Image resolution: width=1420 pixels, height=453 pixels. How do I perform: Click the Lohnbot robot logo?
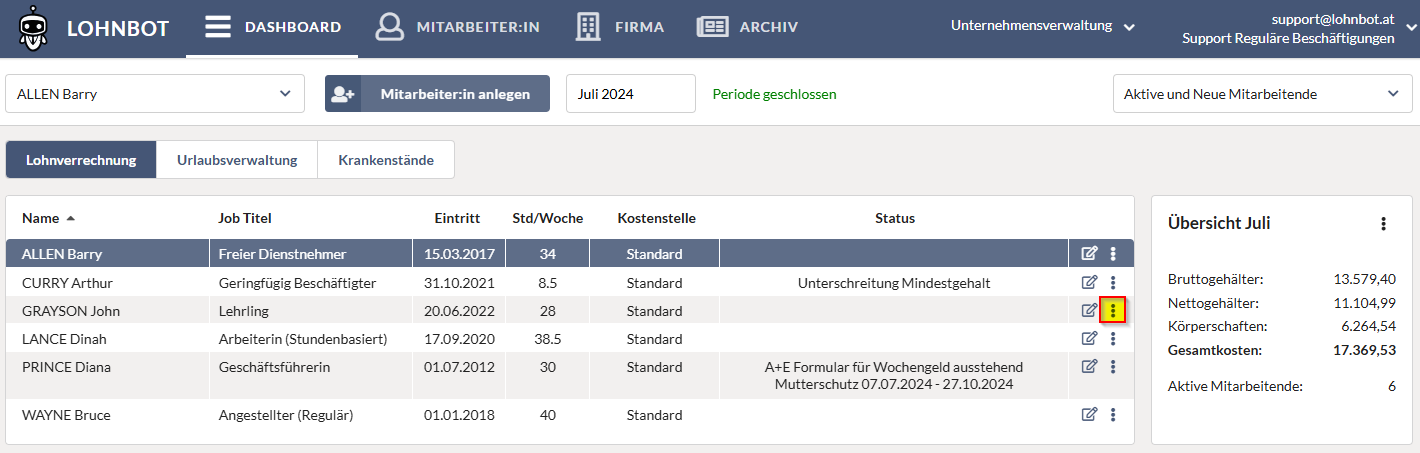point(36,28)
